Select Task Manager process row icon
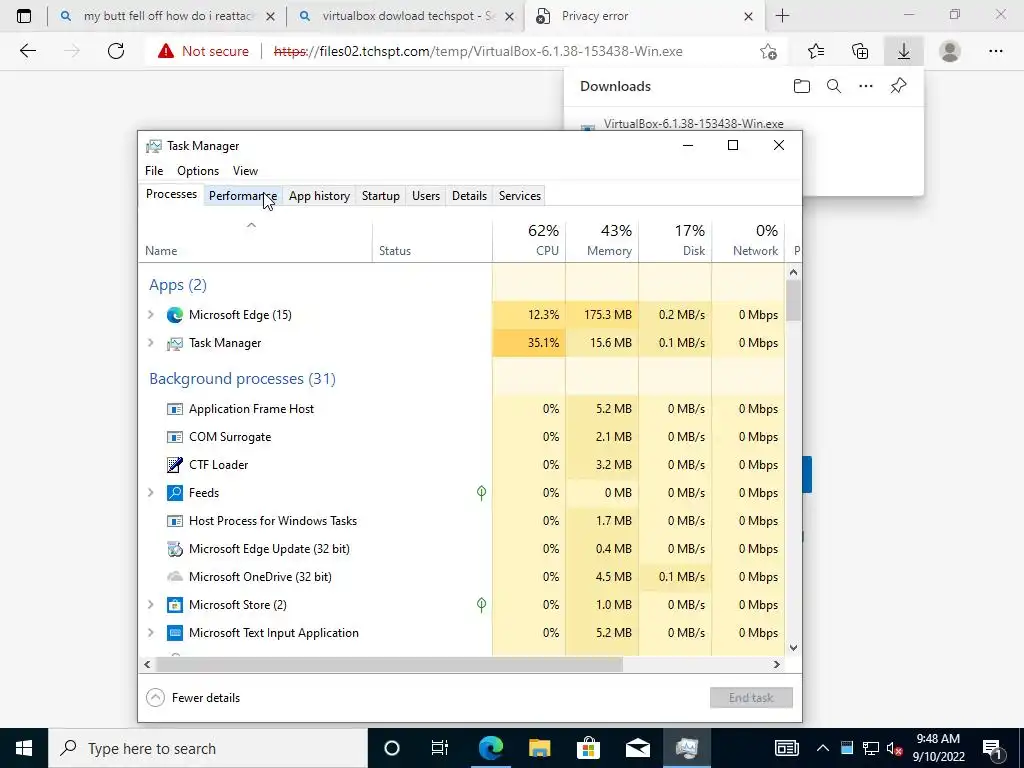 pos(174,343)
